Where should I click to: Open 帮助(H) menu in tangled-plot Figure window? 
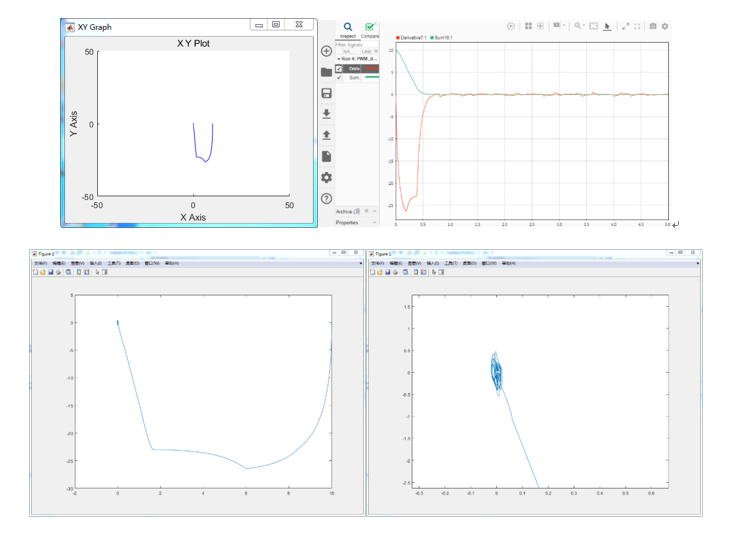click(x=509, y=263)
